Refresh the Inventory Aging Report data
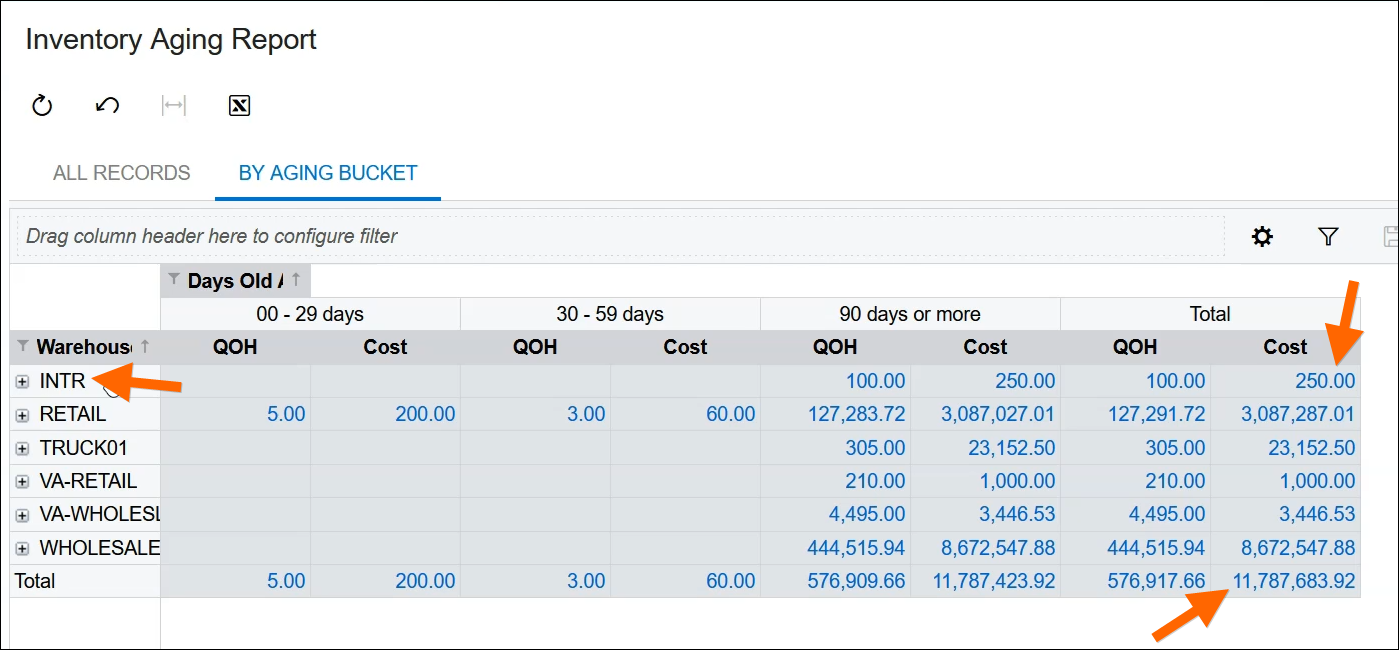Image resolution: width=1399 pixels, height=650 pixels. [41, 105]
